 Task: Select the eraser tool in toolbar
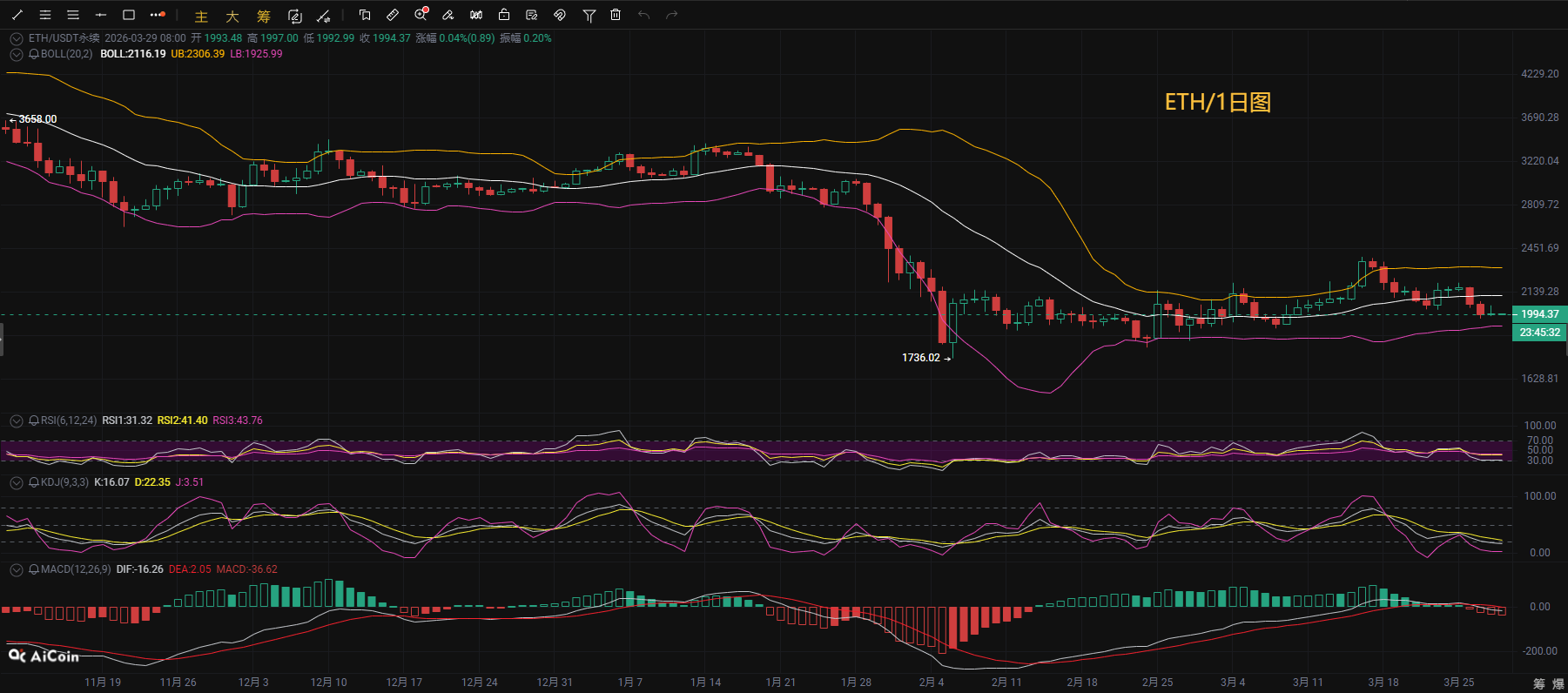tap(448, 15)
